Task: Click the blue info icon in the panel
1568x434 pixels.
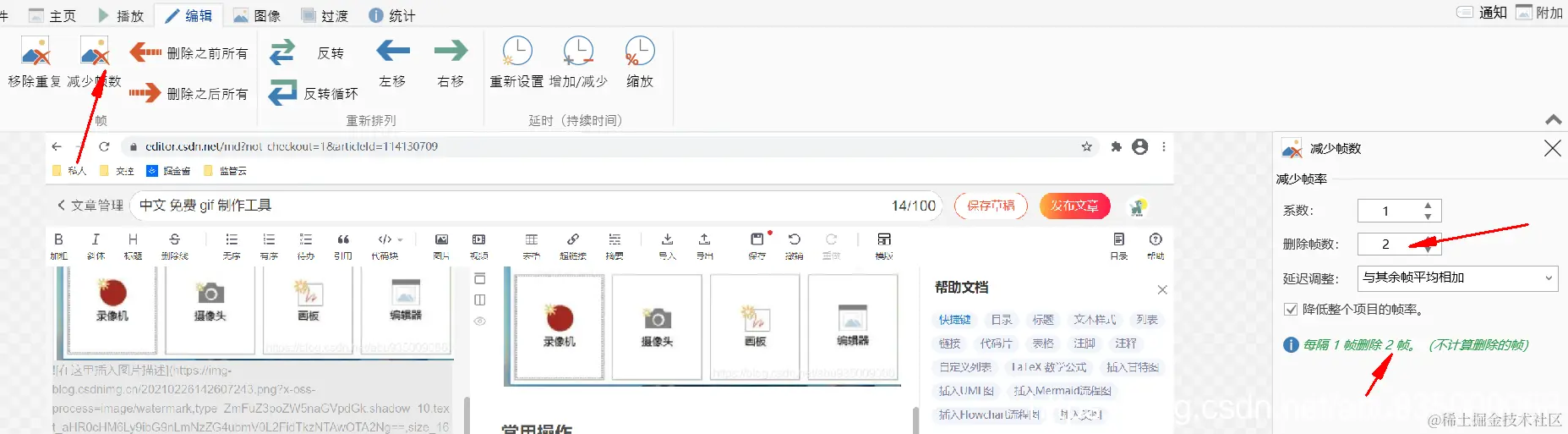Action: 1291,345
